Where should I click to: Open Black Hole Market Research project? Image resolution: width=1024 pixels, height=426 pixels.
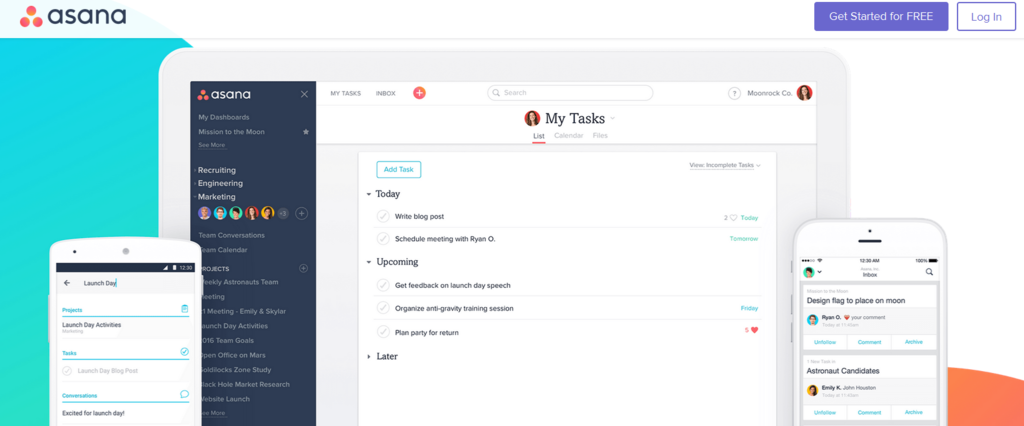coord(245,384)
